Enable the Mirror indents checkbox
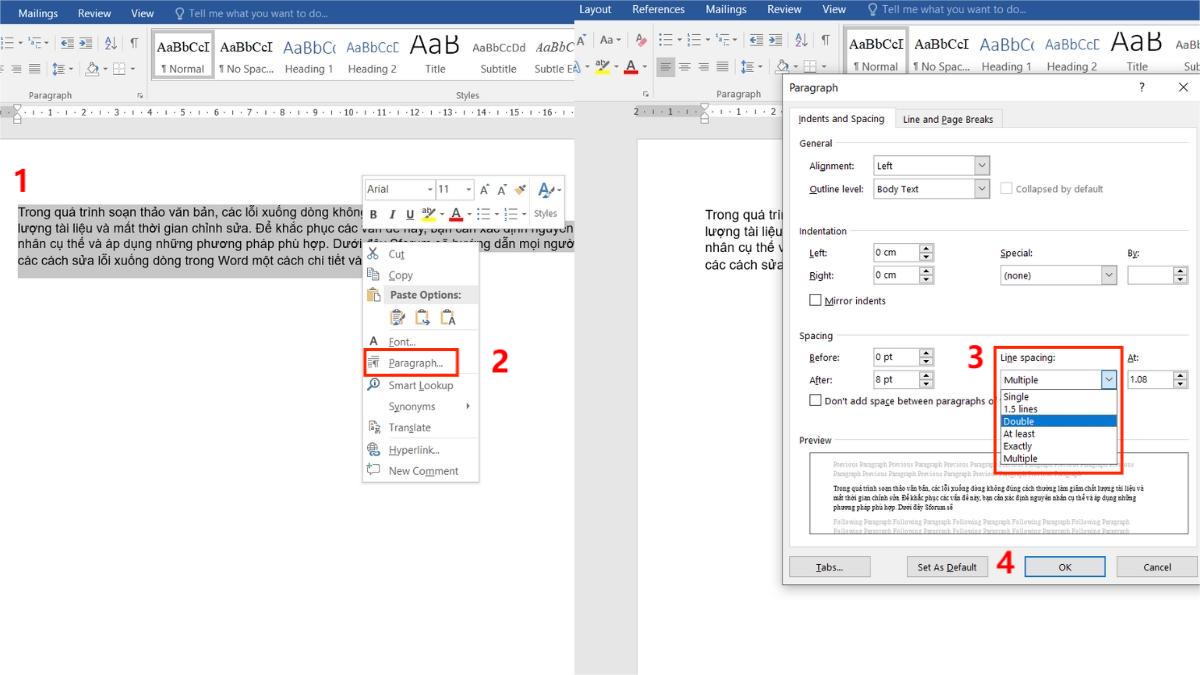The width and height of the screenshot is (1200, 675). tap(815, 300)
